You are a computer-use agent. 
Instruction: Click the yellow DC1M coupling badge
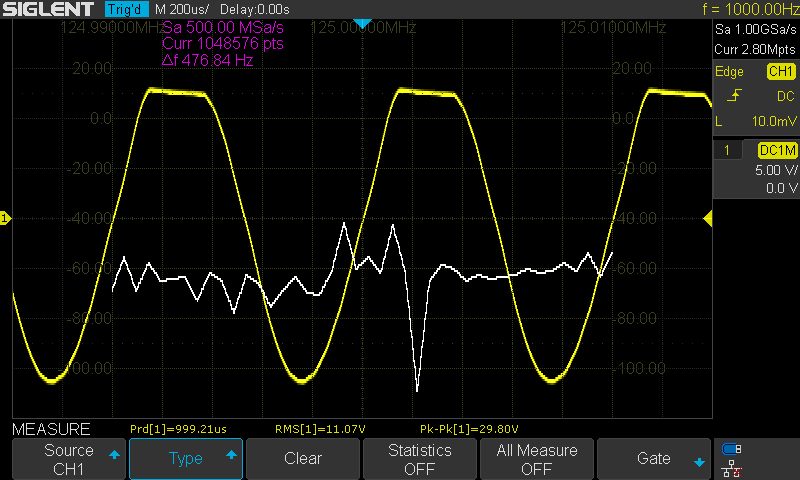pyautogui.click(x=776, y=150)
